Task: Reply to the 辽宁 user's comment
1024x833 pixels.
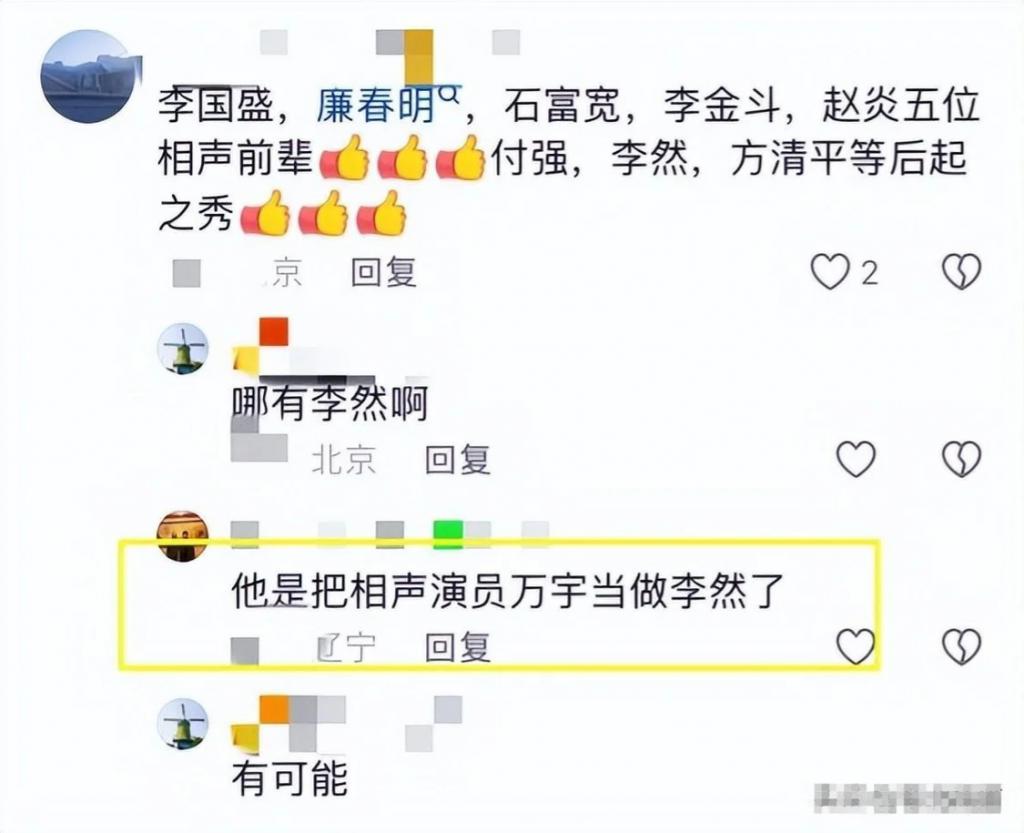Action: point(457,648)
